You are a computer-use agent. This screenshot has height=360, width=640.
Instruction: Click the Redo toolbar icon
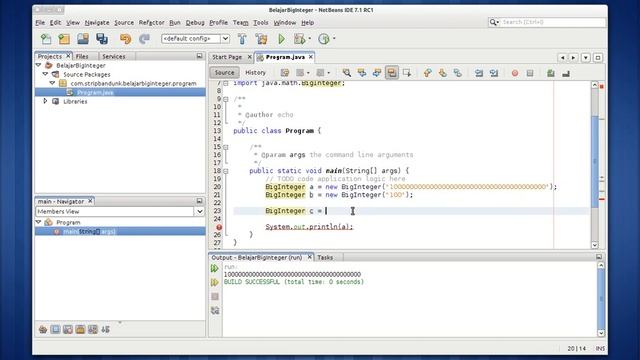point(144,39)
